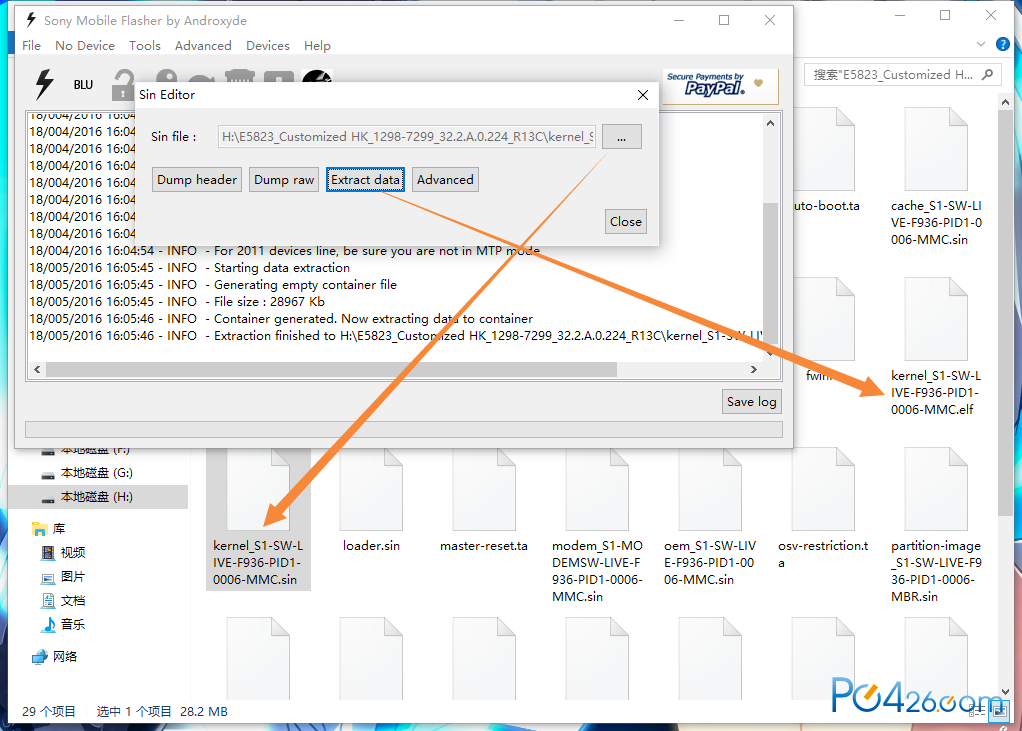
Task: Close the Sin Editor dialog with X
Action: click(643, 95)
